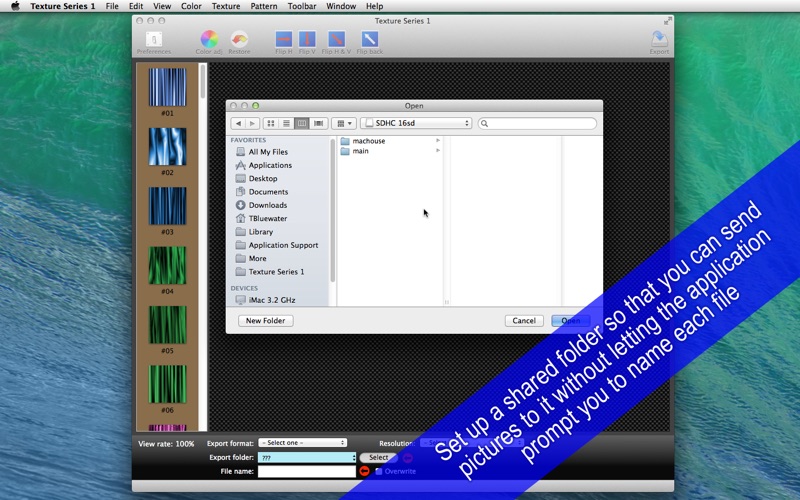The height and width of the screenshot is (500, 800).
Task: Click the File name input field
Action: pos(307,471)
